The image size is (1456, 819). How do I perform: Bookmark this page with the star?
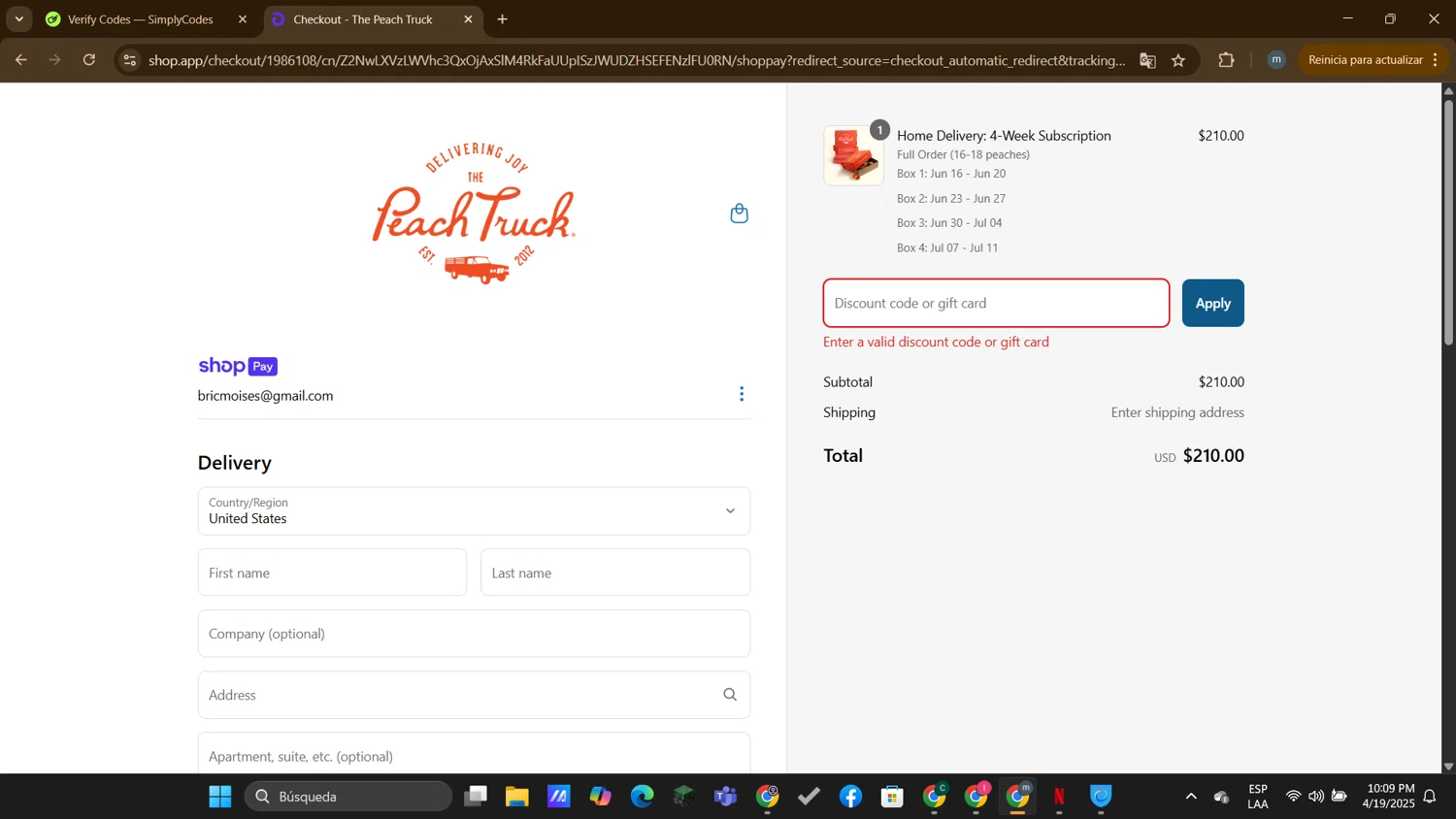pyautogui.click(x=1178, y=60)
